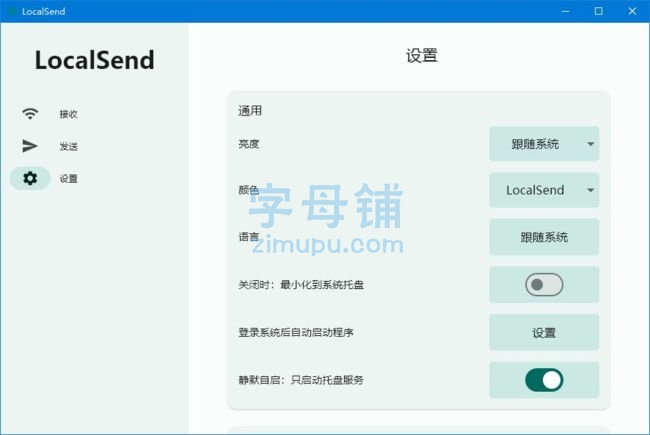Click the 亮度 label
The width and height of the screenshot is (650, 435).
(x=249, y=144)
